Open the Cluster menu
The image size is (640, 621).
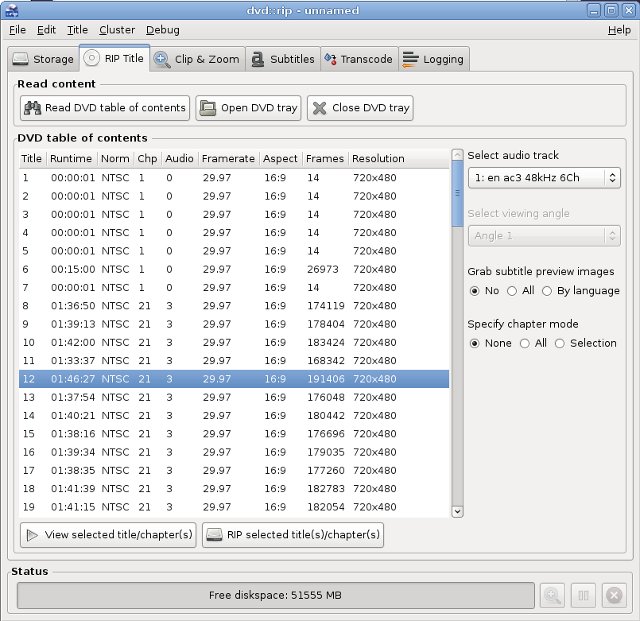pyautogui.click(x=117, y=30)
